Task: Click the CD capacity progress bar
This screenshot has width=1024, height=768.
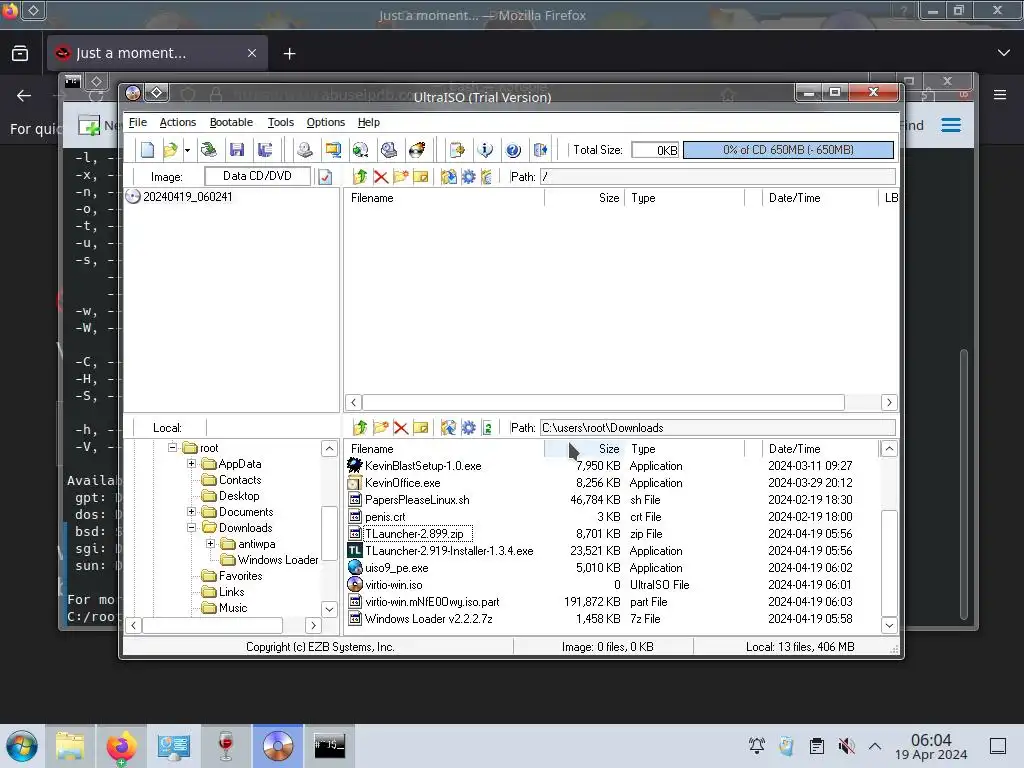Action: (788, 150)
